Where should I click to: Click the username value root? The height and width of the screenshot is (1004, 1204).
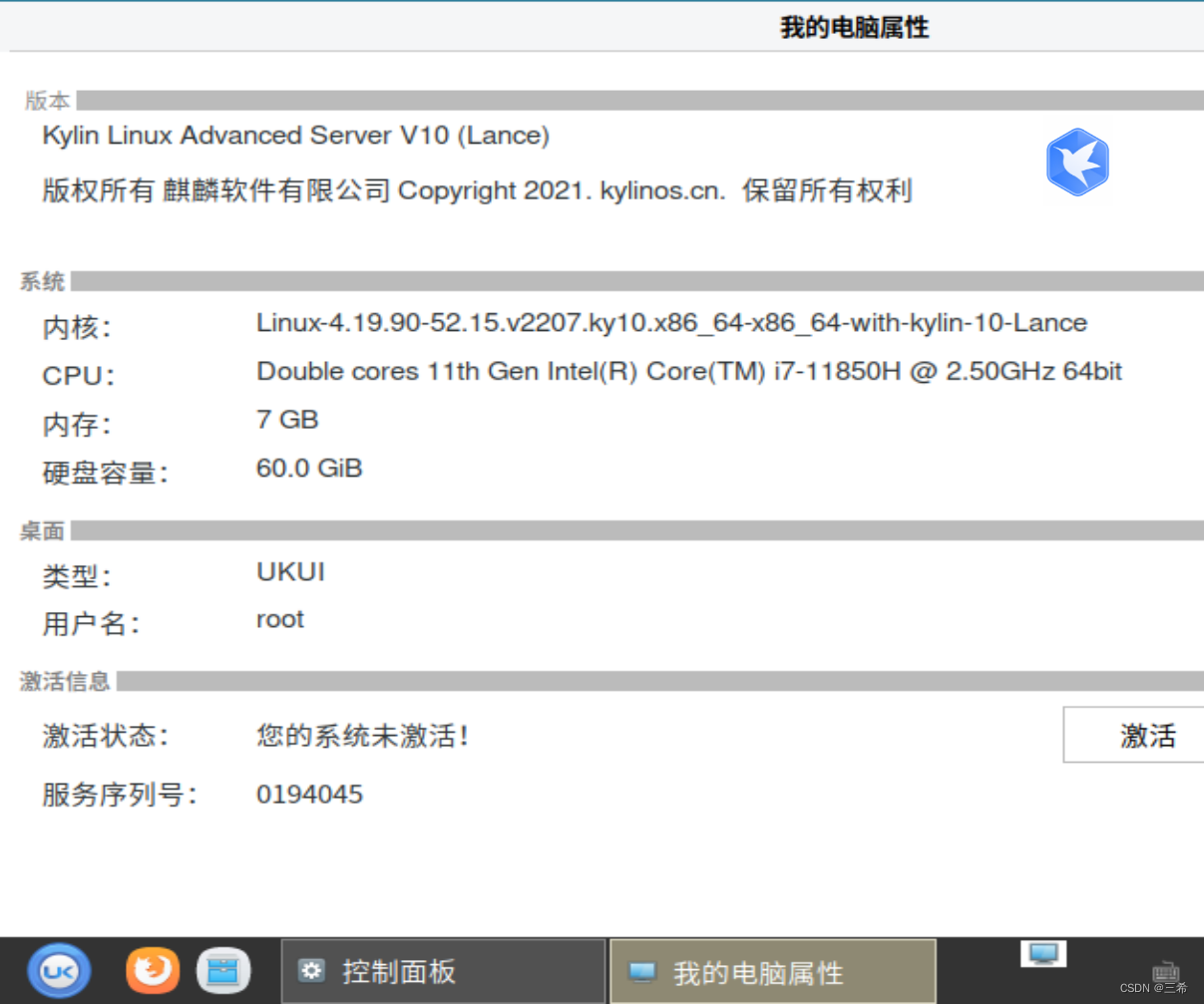coord(280,620)
